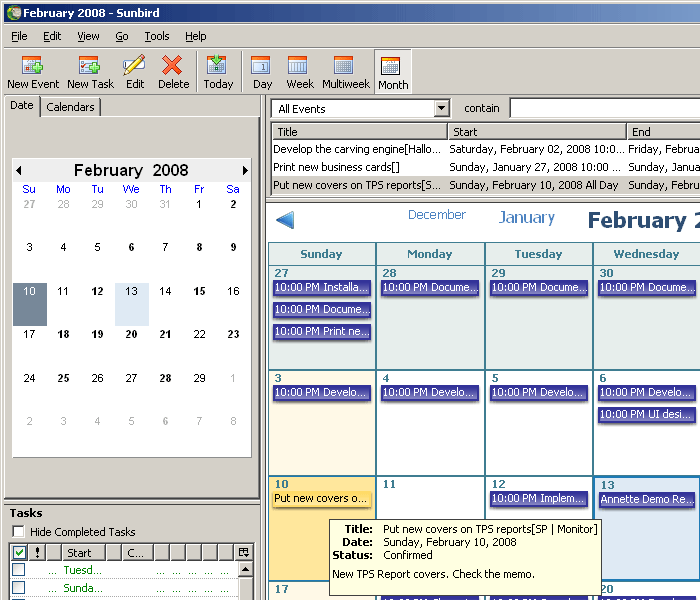700x600 pixels.
Task: Click the Edit pencil icon
Action: click(134, 66)
